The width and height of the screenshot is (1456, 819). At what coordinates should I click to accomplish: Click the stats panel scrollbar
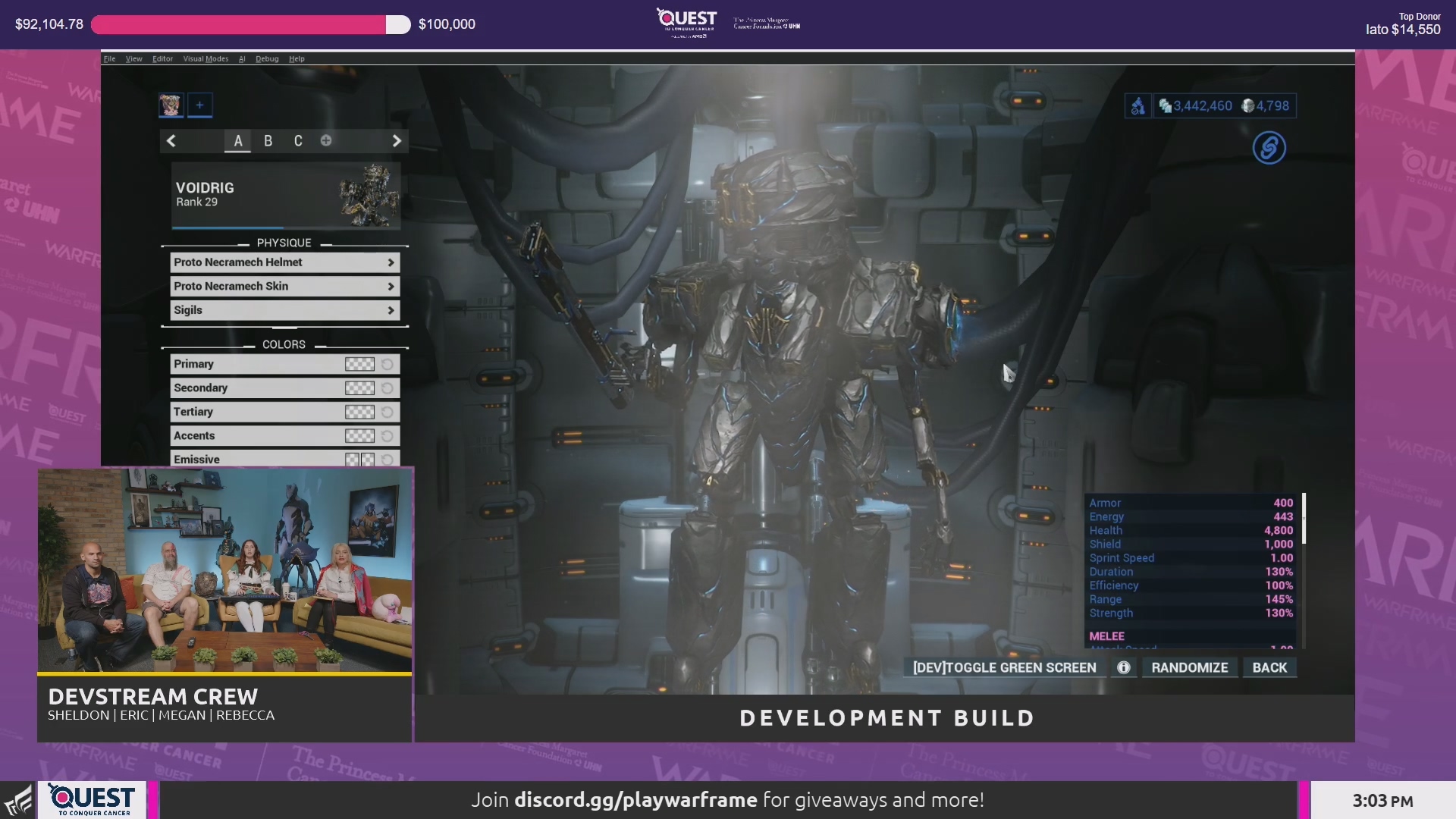tap(1304, 518)
